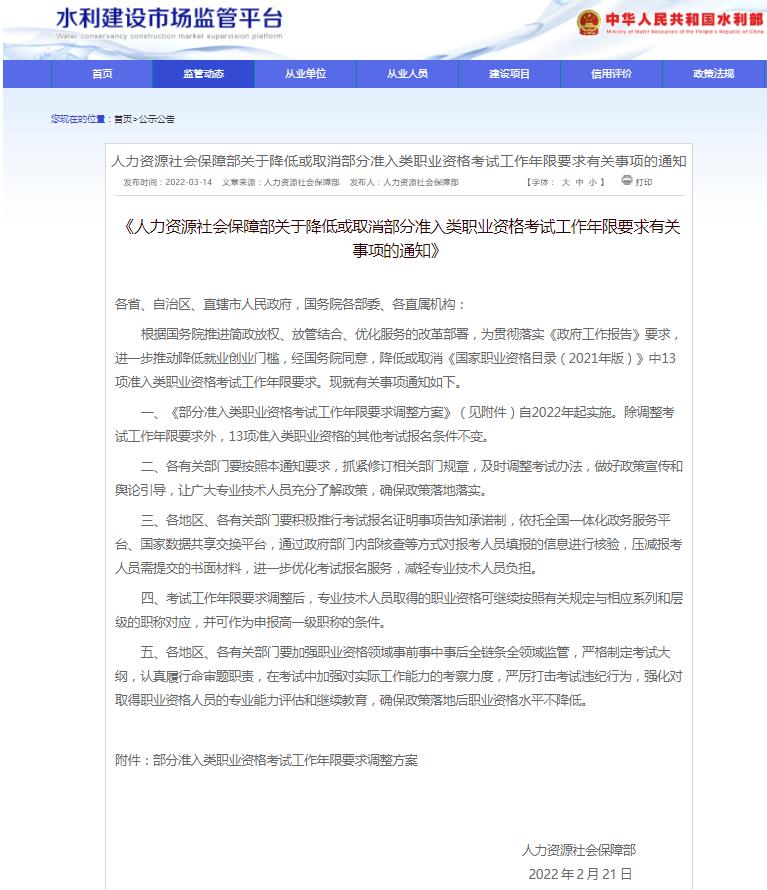Click the national emblem icon of 水利部

click(x=588, y=23)
